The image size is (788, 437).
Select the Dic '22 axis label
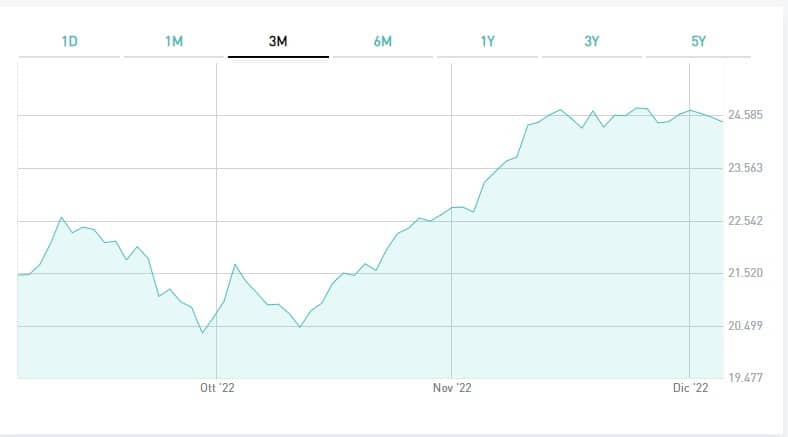coord(690,389)
